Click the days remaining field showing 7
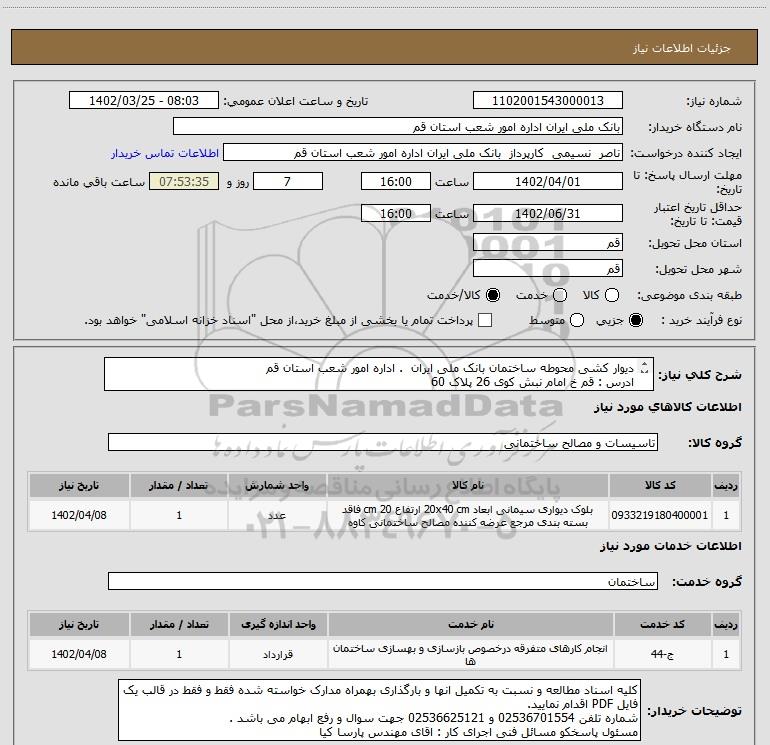Viewport: 770px width, 745px height. click(x=288, y=182)
